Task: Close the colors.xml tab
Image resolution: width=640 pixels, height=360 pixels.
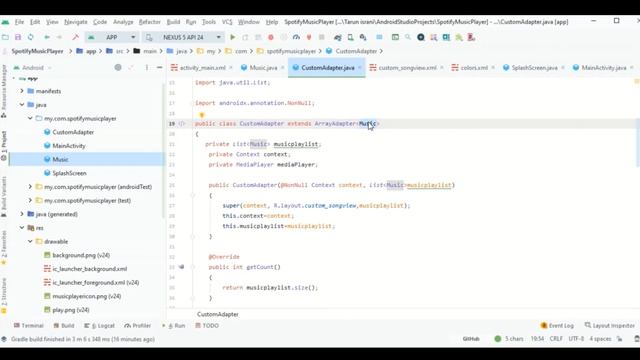Action: (x=493, y=68)
